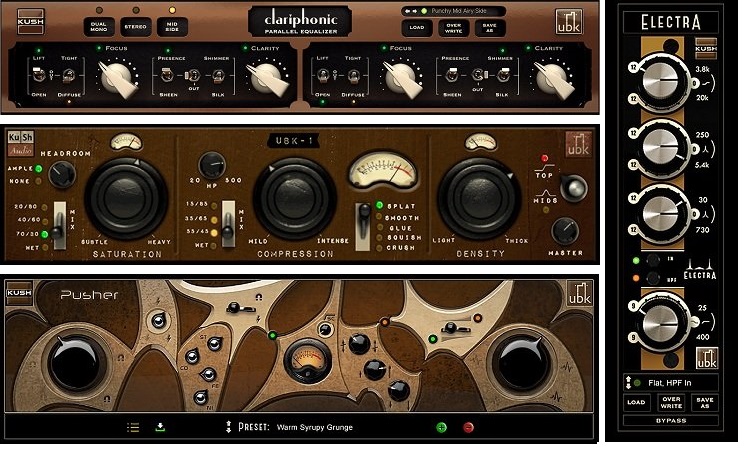Click red minus button on Pusher
This screenshot has height=450, width=744.
click(x=468, y=428)
